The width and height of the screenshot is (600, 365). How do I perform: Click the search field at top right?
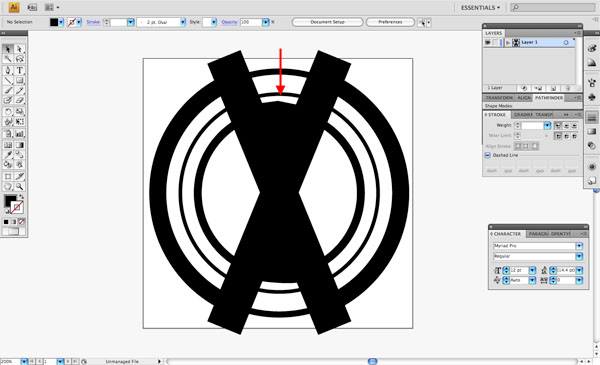click(x=553, y=7)
